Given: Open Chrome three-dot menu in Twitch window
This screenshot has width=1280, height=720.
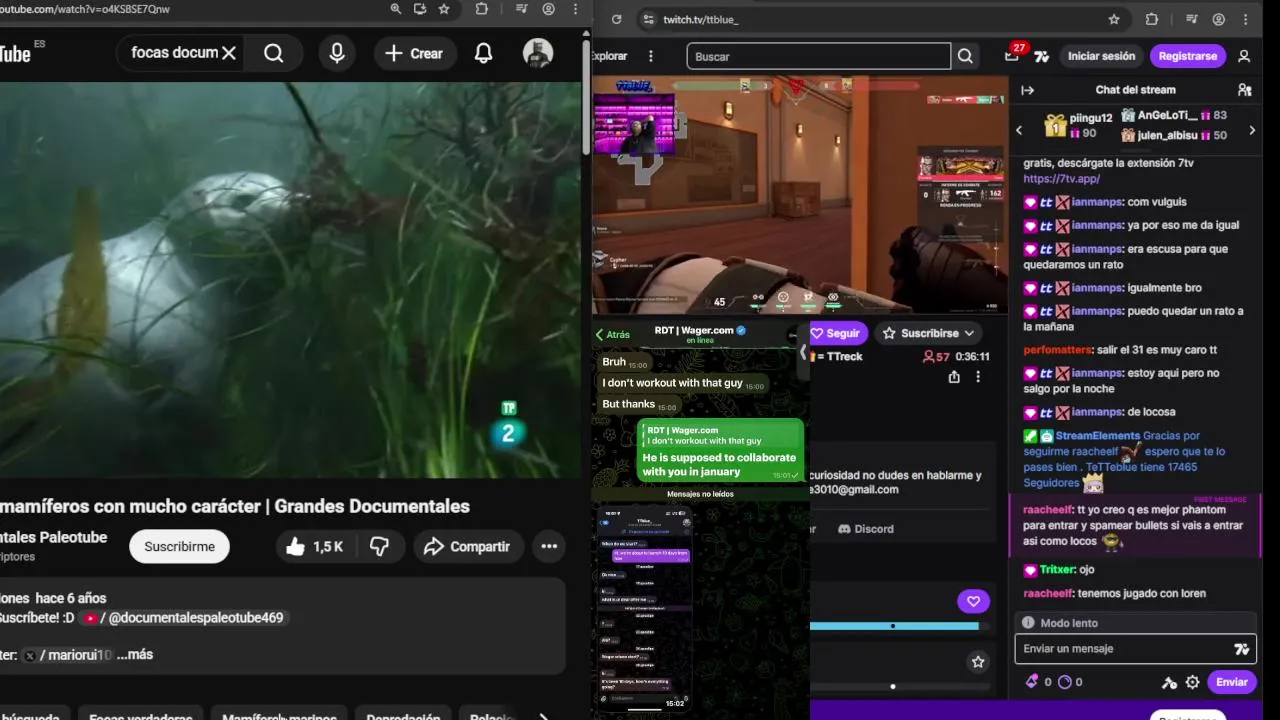Looking at the screenshot, I should pos(1246,19).
